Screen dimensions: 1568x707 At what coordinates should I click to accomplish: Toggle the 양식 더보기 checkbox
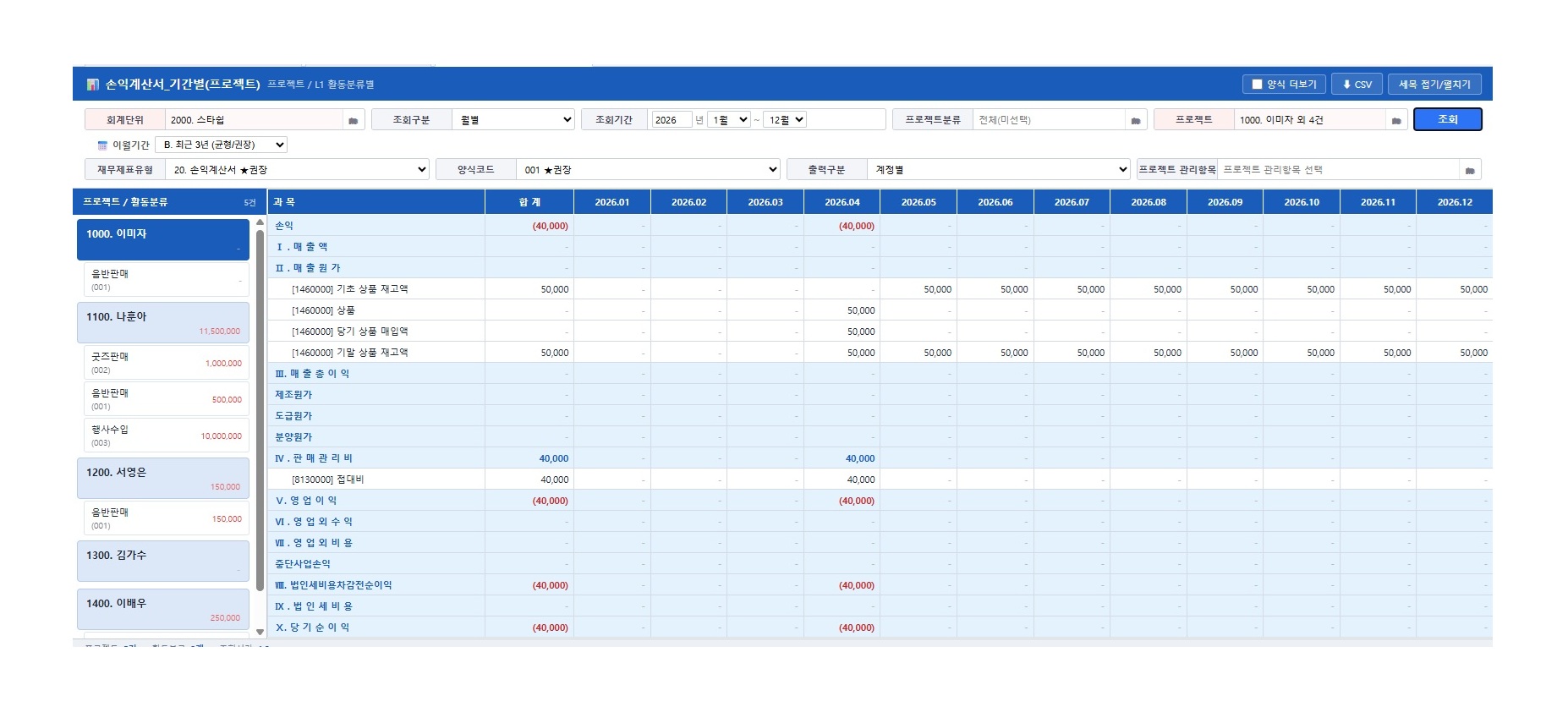(x=1257, y=85)
